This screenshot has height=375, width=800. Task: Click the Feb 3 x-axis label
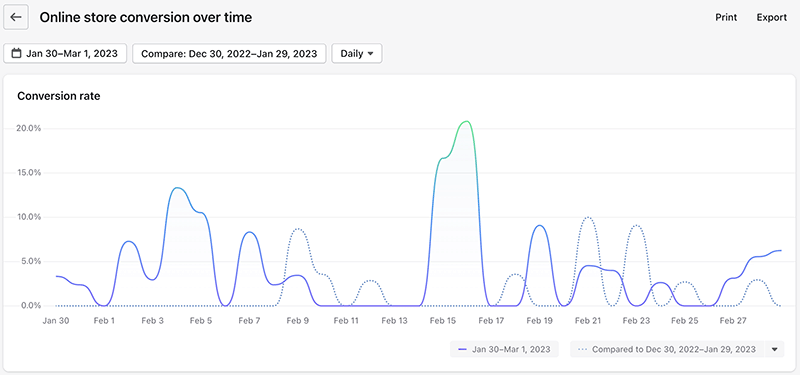click(153, 321)
